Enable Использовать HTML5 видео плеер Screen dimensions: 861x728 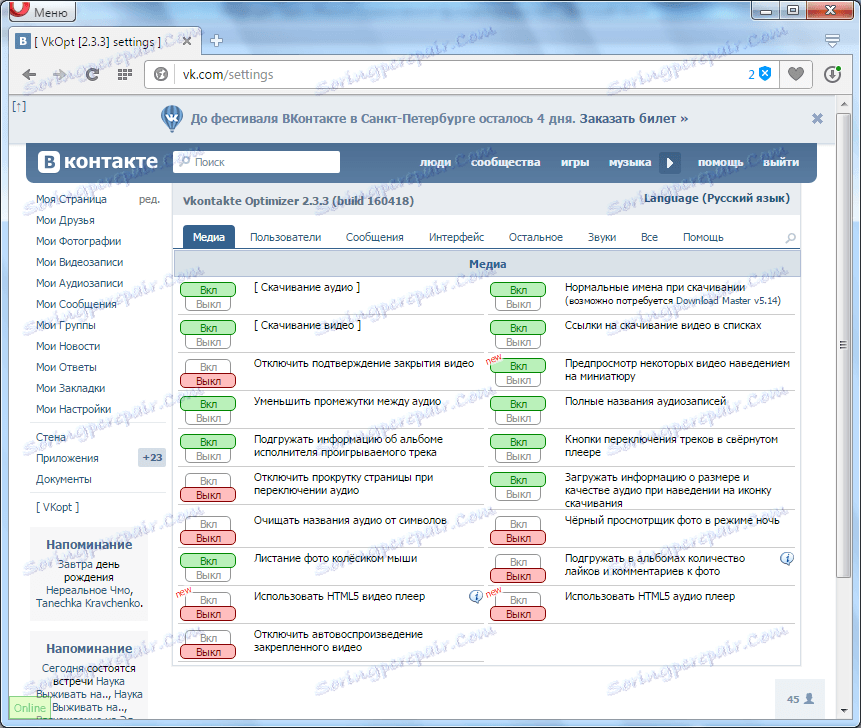pyautogui.click(x=208, y=600)
